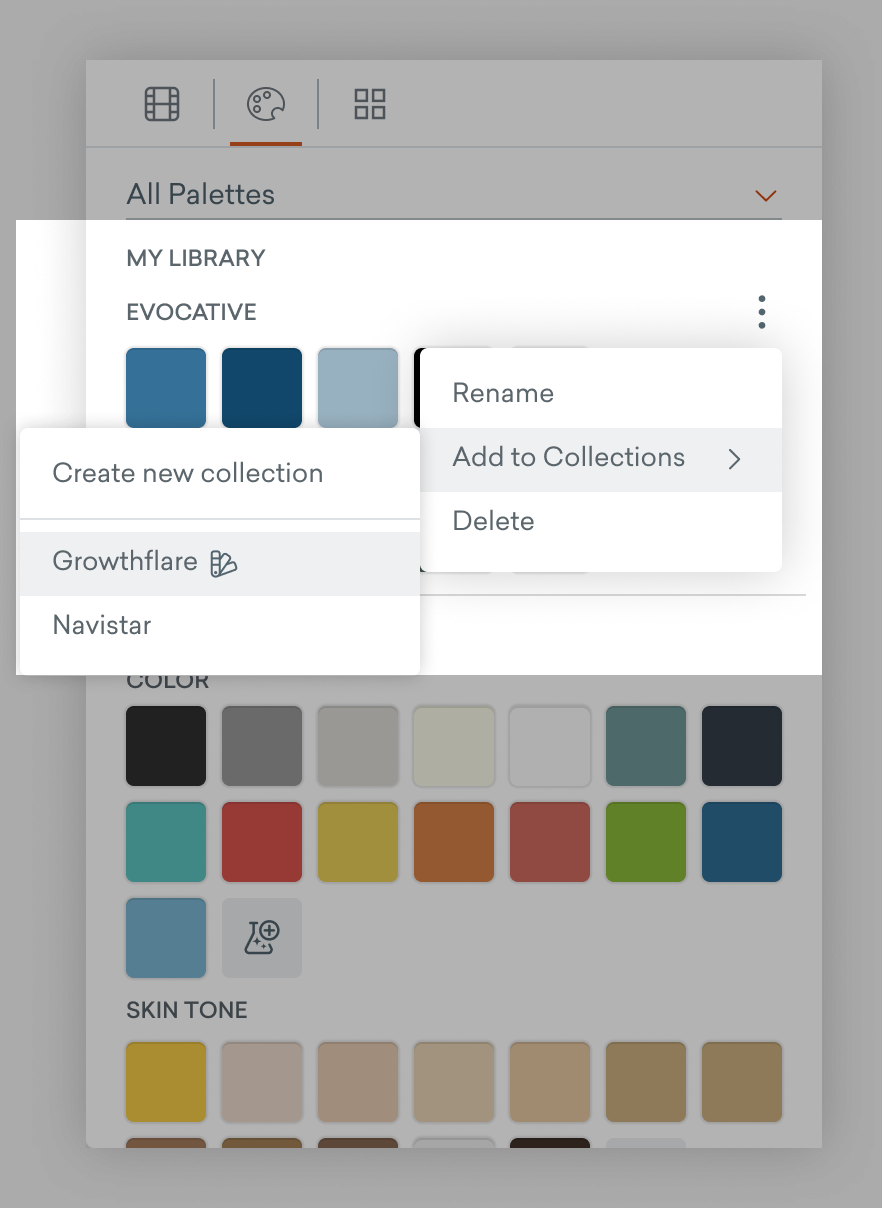This screenshot has height=1208, width=882.
Task: Select the dark navy swatch in EVOCATIVE
Action: 261,387
